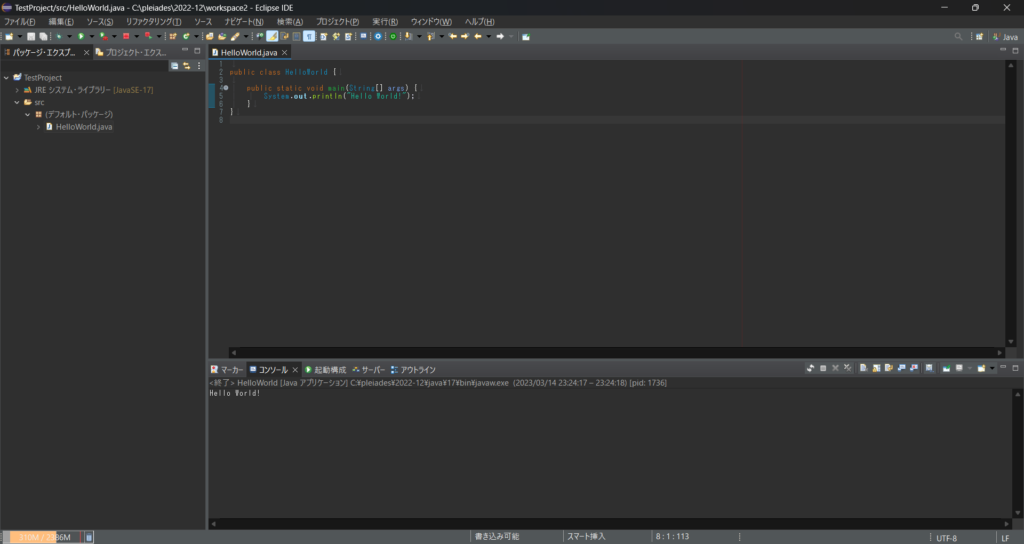This screenshot has height=544, width=1024.
Task: Click the search magnifier icon at top right
Action: 959,36
